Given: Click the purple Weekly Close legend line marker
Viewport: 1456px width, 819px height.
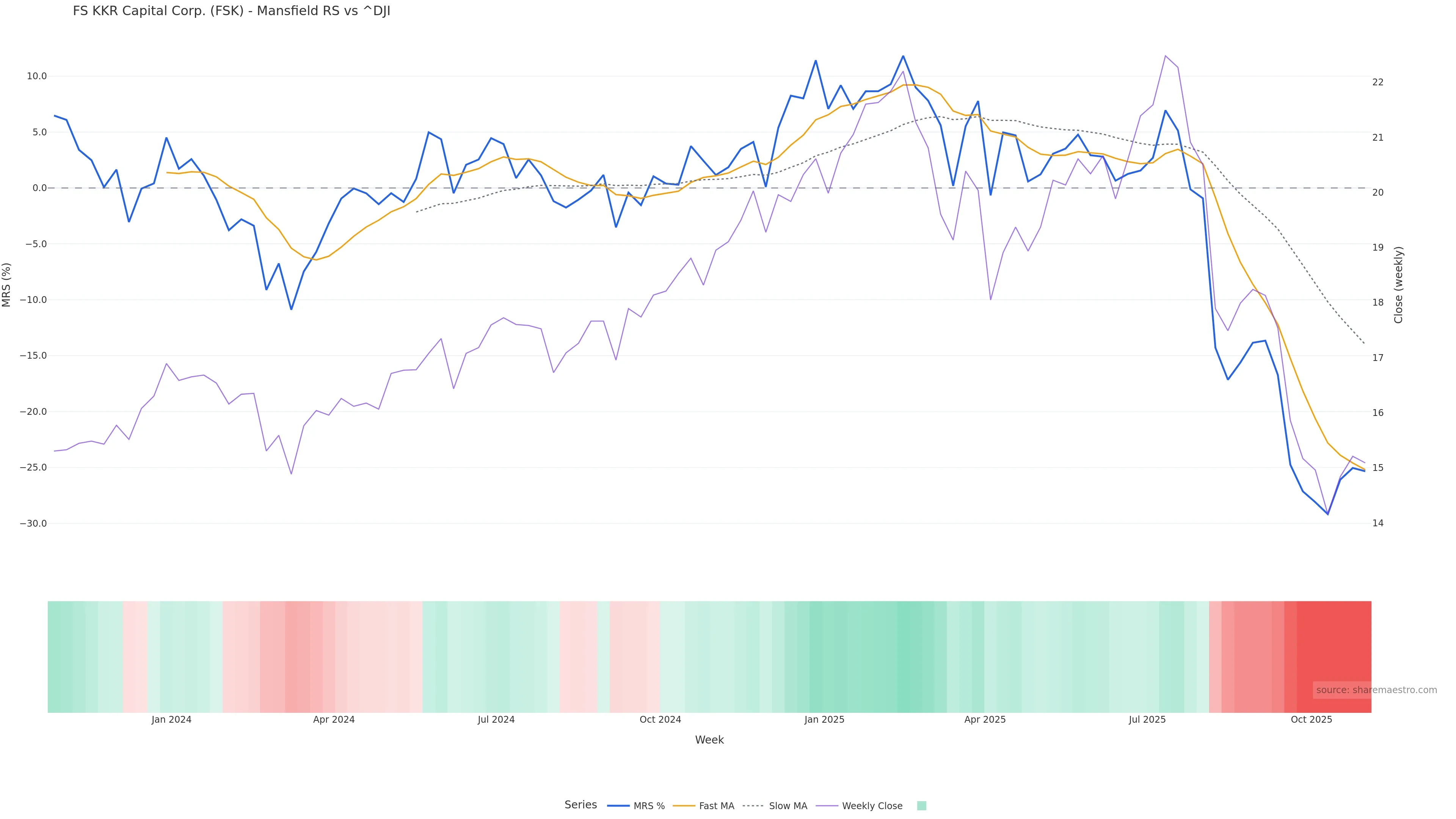Looking at the screenshot, I should pyautogui.click(x=827, y=806).
